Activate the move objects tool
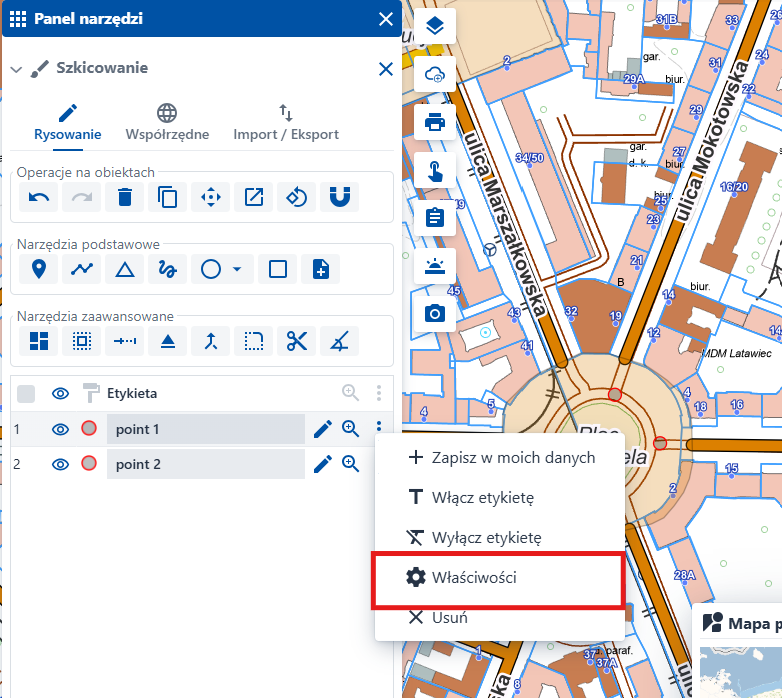 click(x=210, y=197)
